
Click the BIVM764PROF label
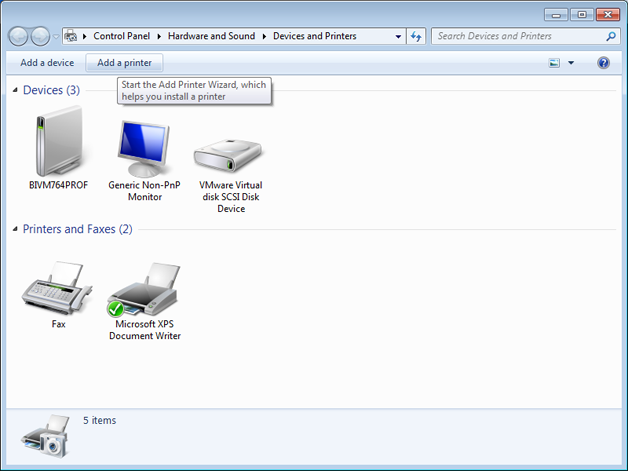(58, 185)
